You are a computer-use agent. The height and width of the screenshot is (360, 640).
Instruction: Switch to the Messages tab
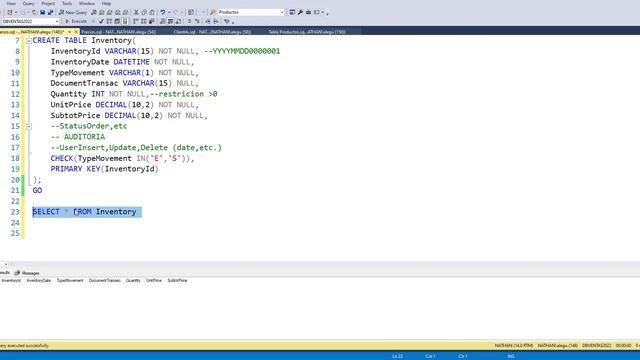[27, 273]
